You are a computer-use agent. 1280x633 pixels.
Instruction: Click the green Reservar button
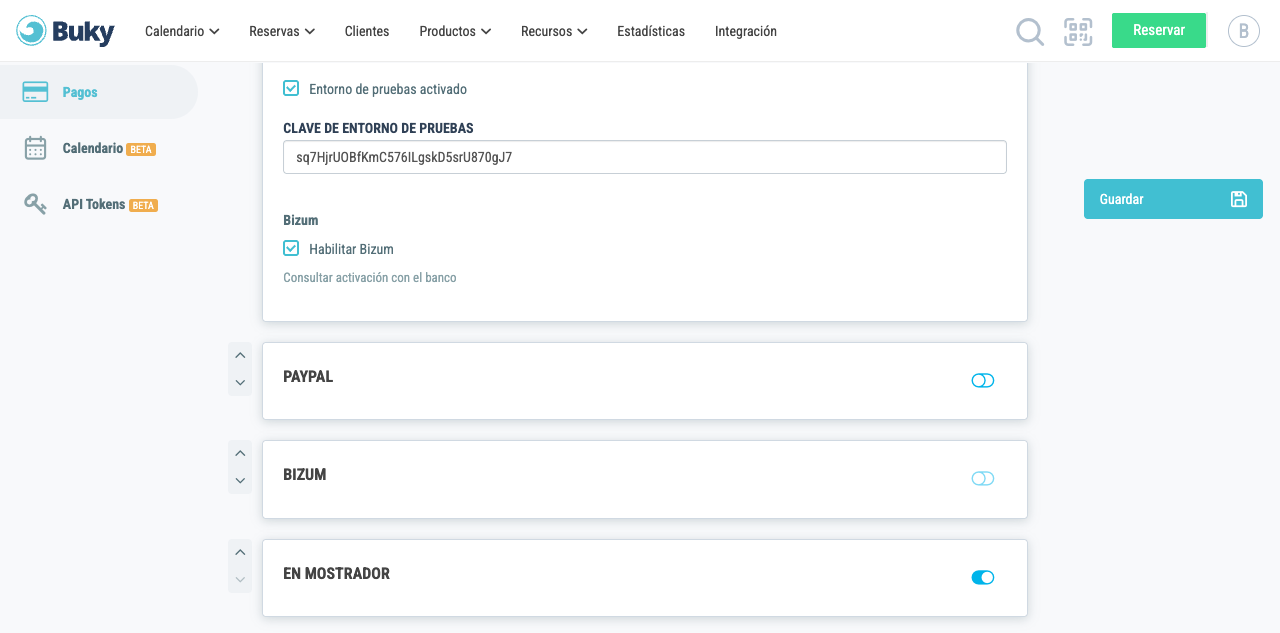1159,30
